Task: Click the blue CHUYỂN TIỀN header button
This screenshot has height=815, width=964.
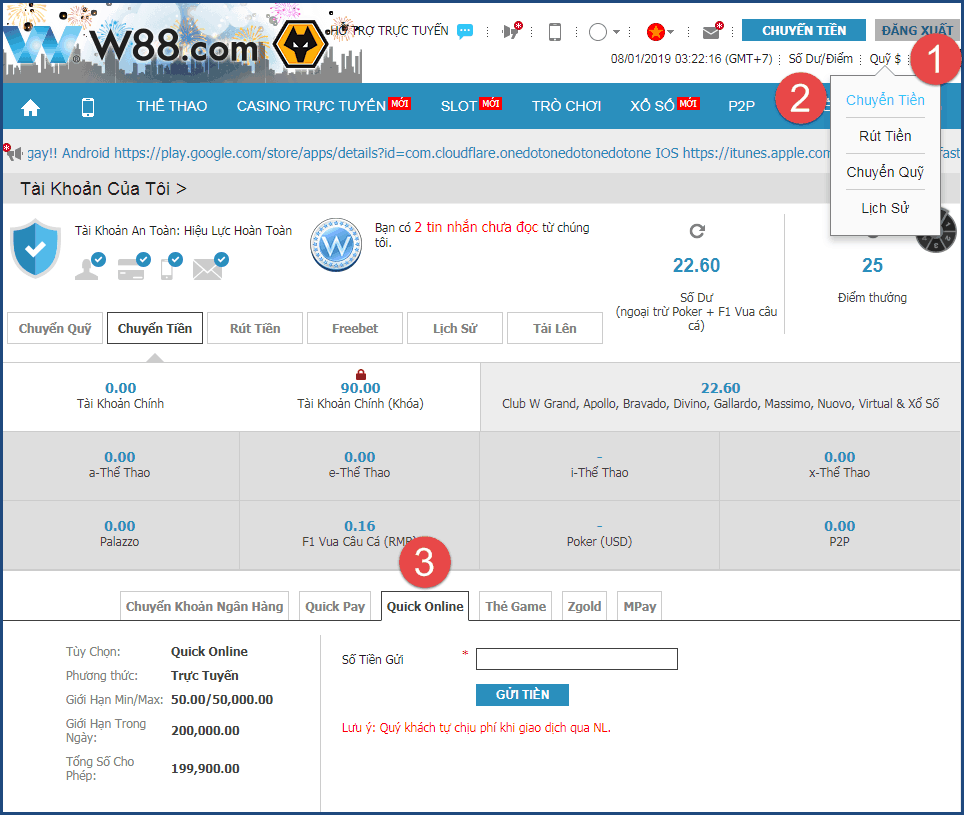Action: tap(804, 30)
